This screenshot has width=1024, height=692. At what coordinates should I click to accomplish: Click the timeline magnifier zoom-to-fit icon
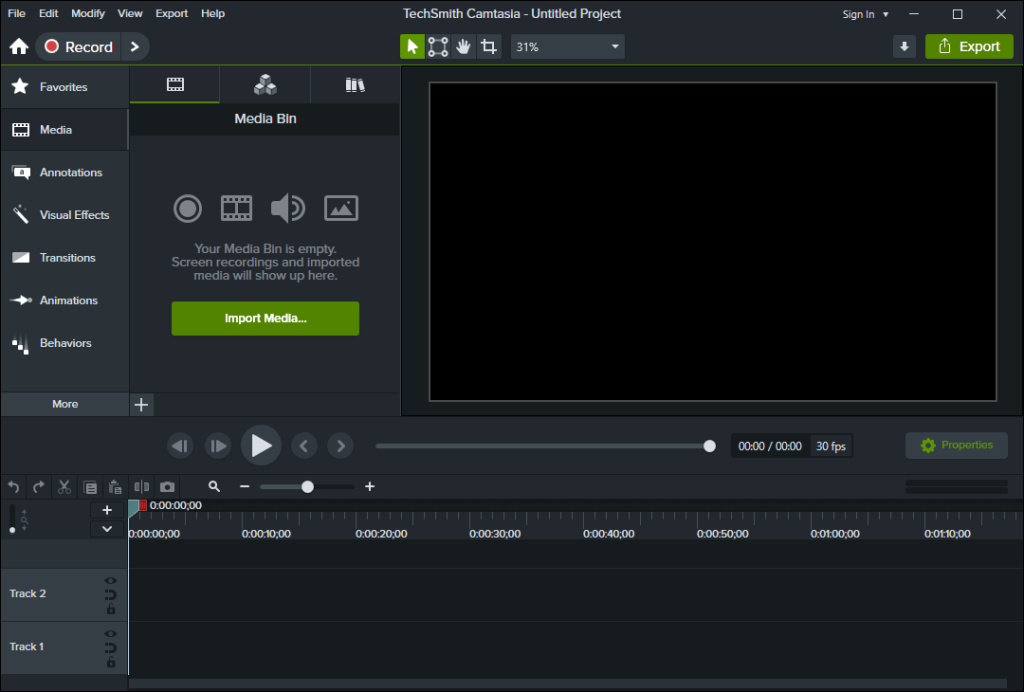[214, 486]
